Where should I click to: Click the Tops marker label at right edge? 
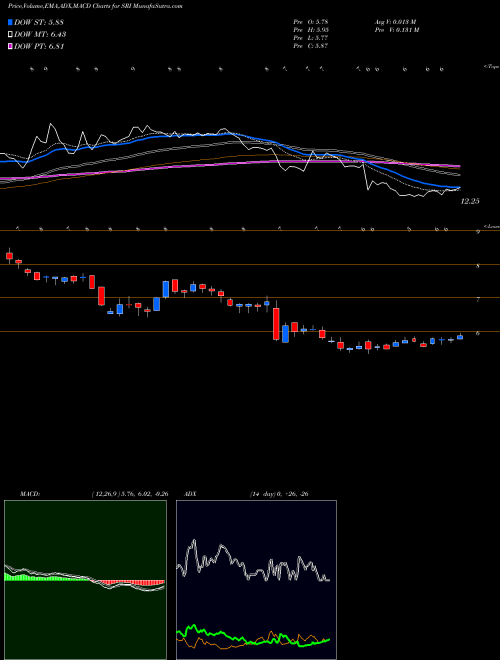coord(492,67)
